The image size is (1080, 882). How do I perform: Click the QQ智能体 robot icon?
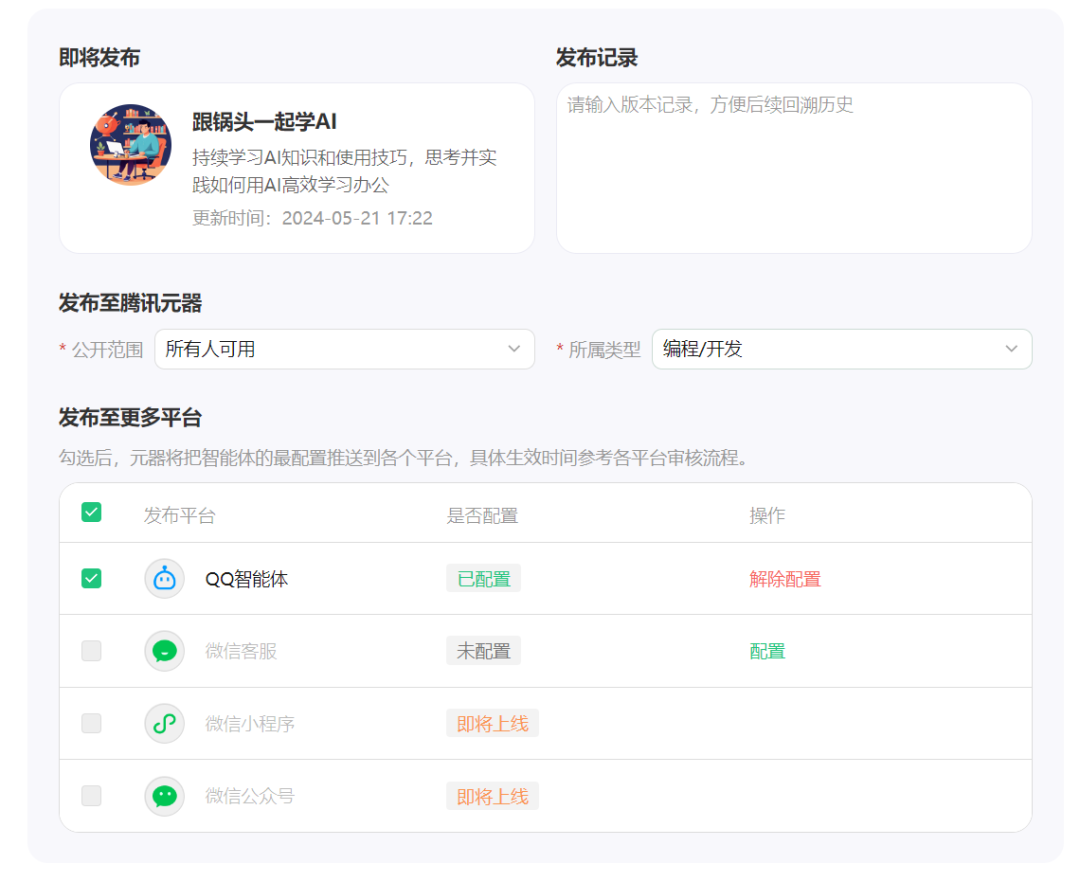click(164, 578)
